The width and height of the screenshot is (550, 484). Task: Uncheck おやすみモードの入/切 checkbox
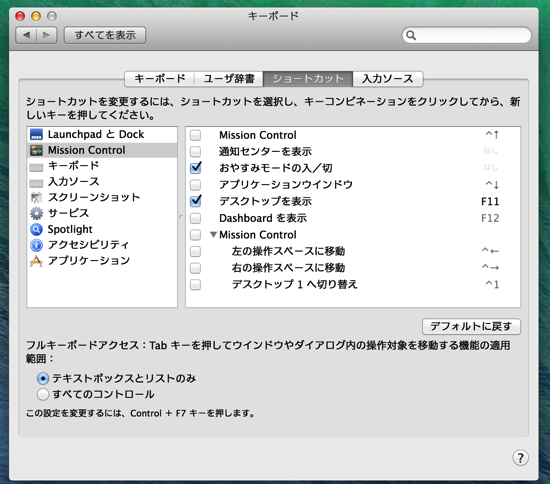196,168
